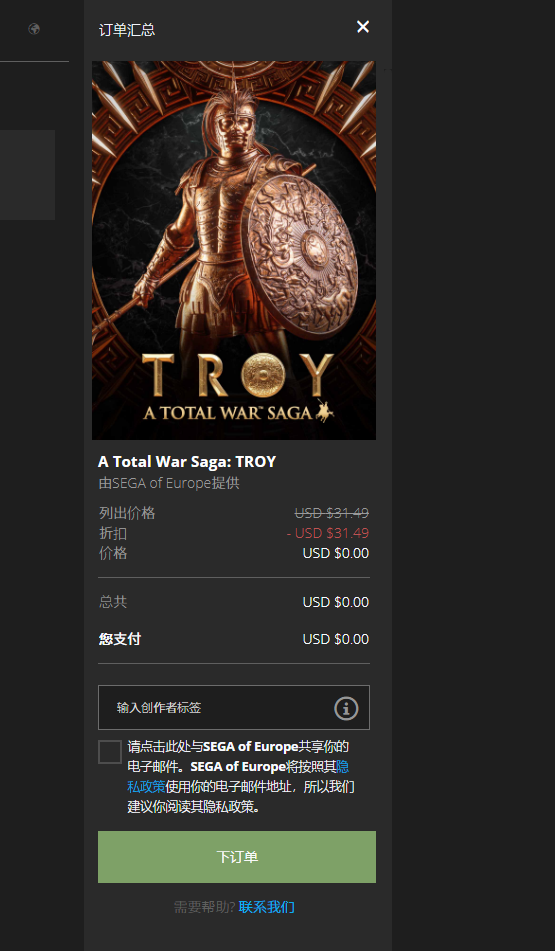Click the 订单汇总 order summary heading

(127, 30)
